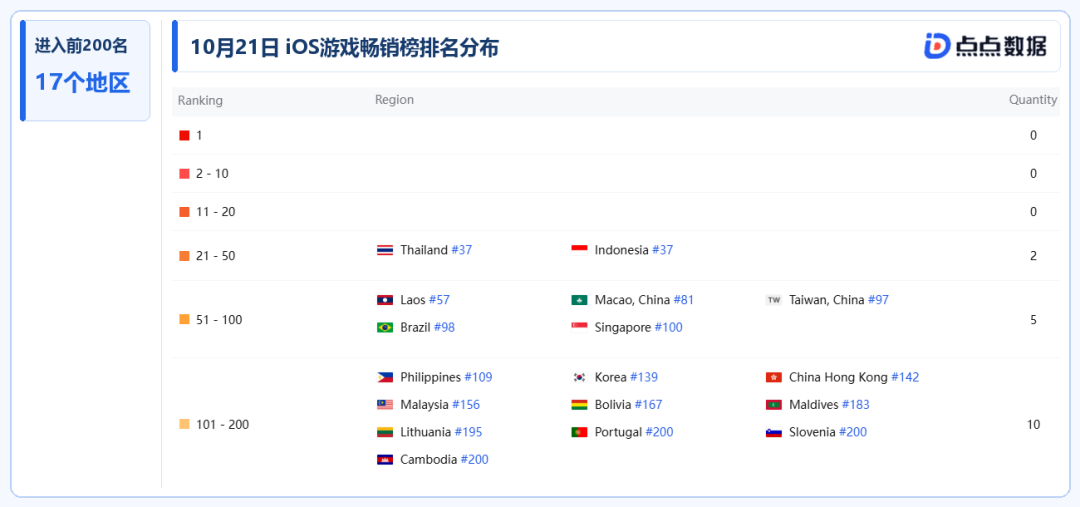Click the Korea flag icon
The height and width of the screenshot is (507, 1080).
pyautogui.click(x=579, y=377)
